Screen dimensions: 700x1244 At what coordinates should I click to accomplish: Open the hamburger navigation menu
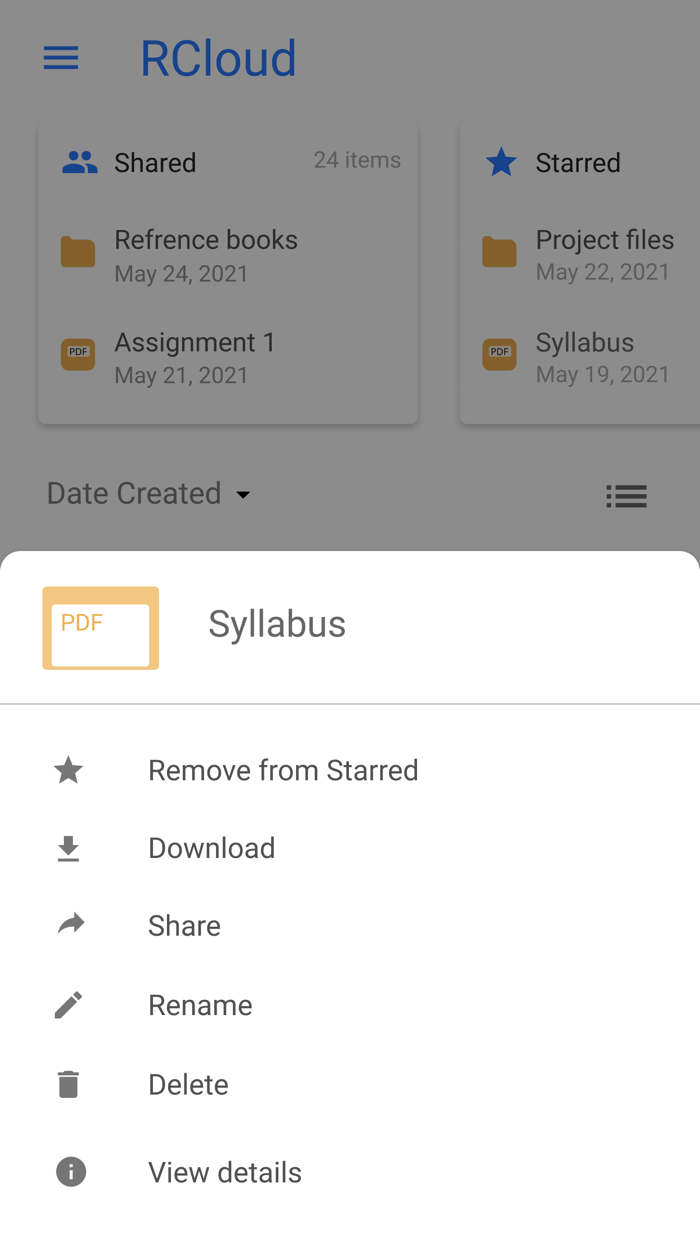[60, 58]
